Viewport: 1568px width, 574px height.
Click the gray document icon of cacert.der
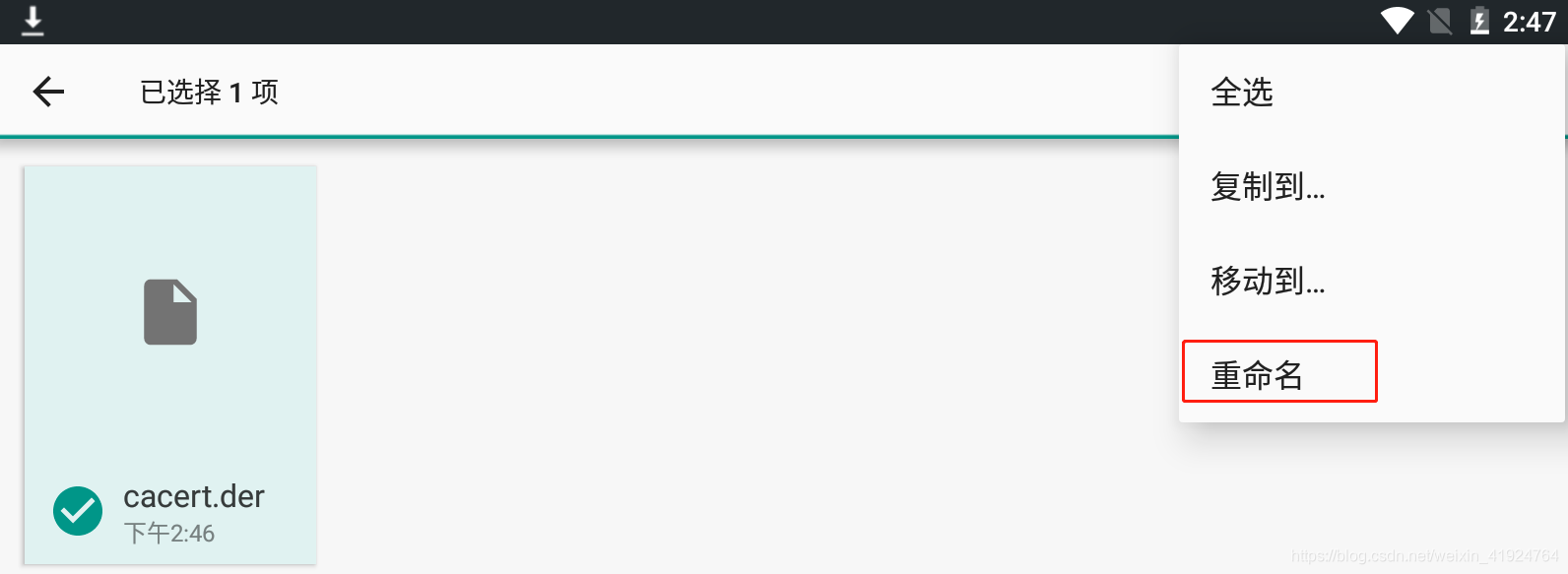coord(170,312)
